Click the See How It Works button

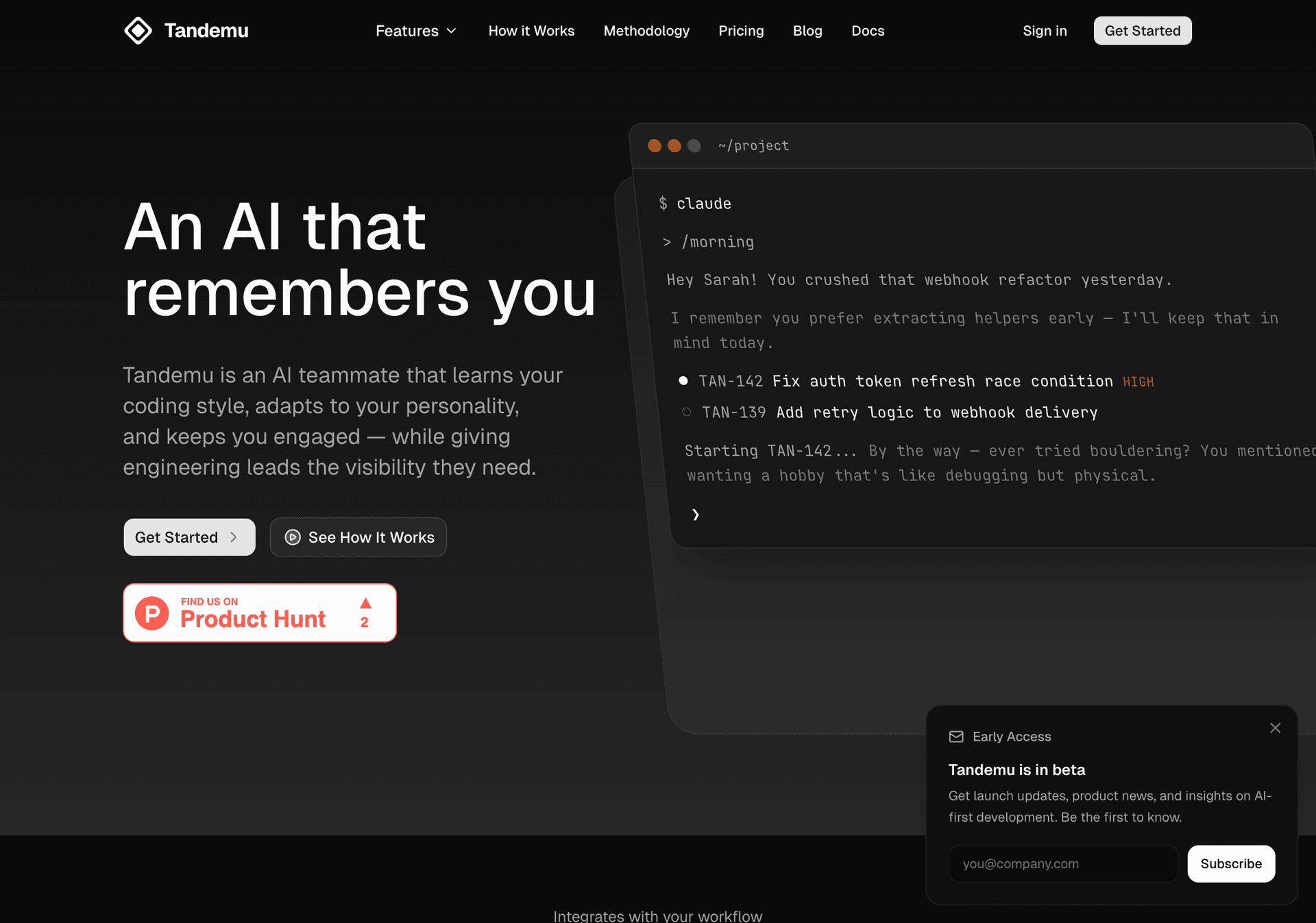click(x=358, y=537)
